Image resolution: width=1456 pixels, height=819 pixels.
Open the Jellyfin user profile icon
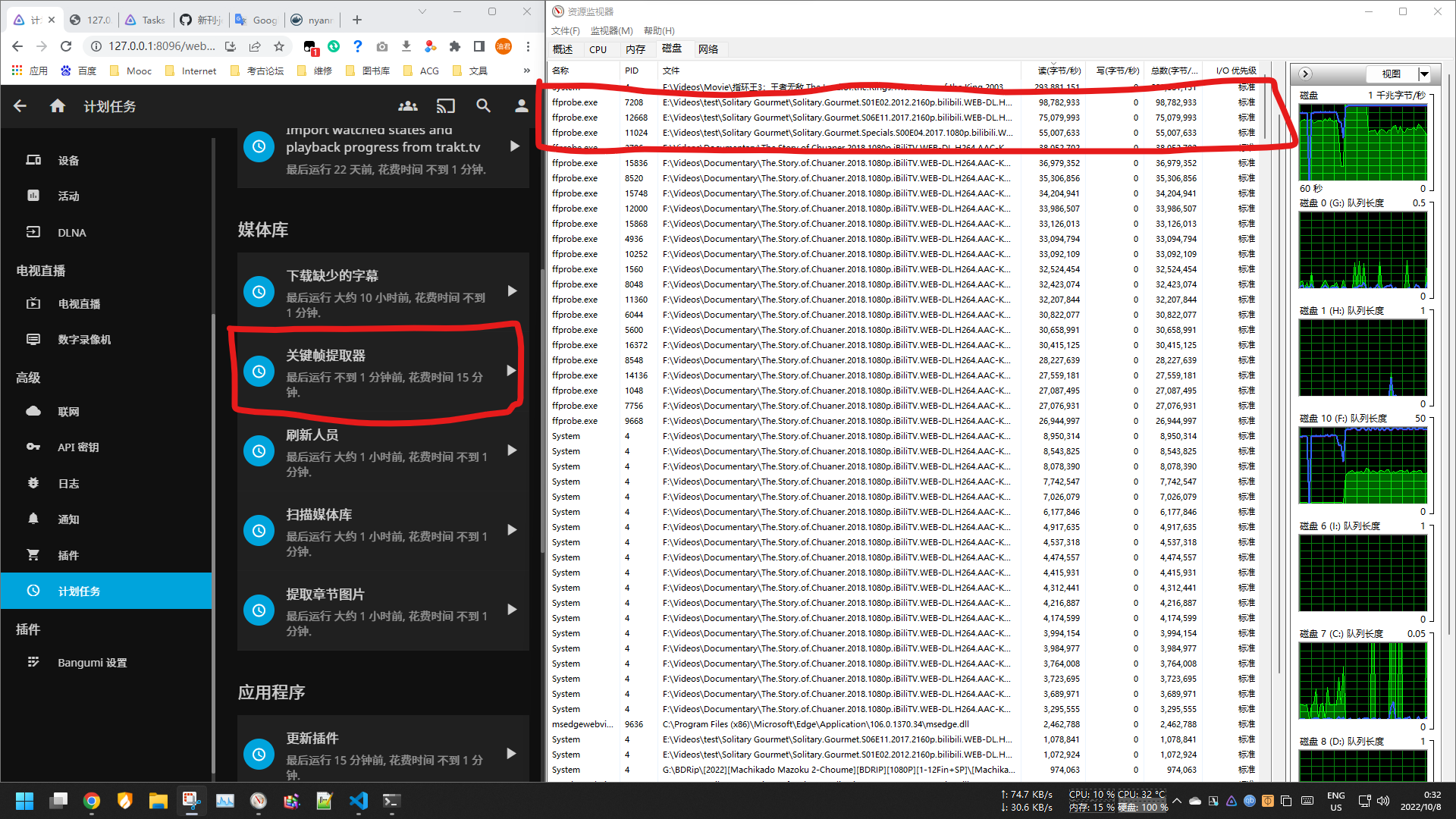point(521,106)
